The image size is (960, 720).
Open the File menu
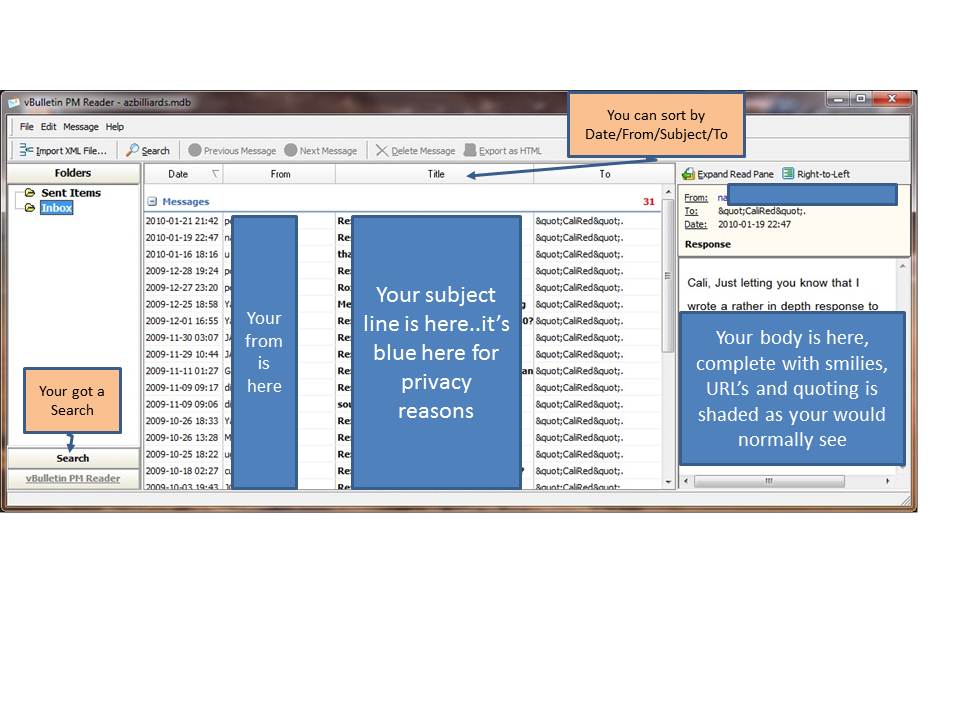coord(26,127)
